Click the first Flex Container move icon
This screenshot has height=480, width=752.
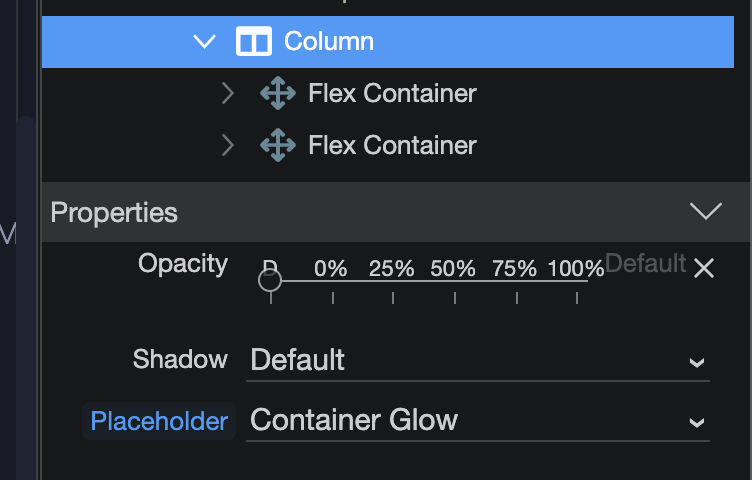click(x=278, y=93)
